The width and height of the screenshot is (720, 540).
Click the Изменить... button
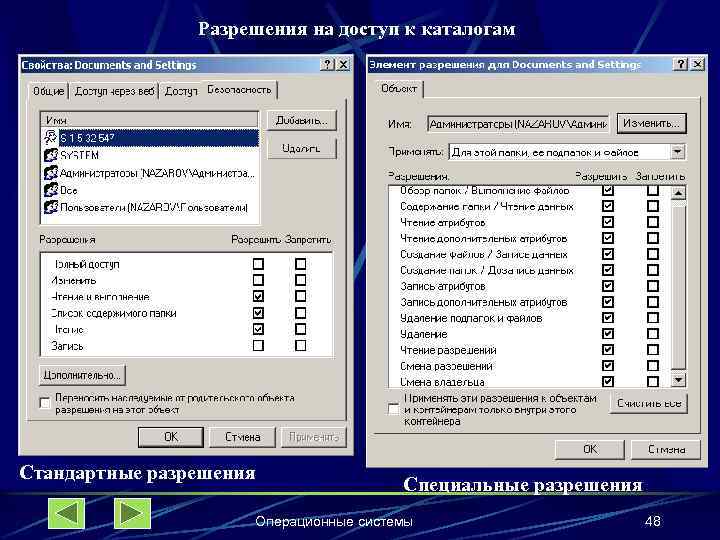tap(652, 124)
